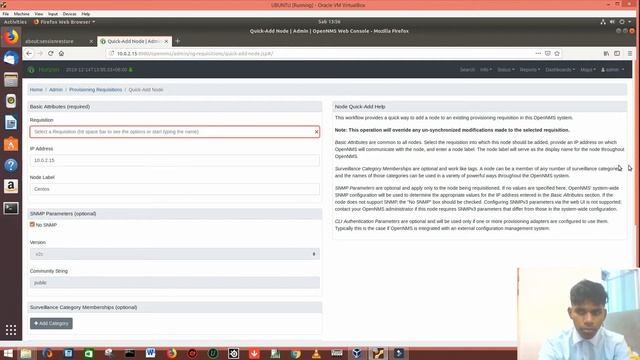Open Firefox from the Ubuntu dock
Screen dimensions: 640x360
pos(11,37)
